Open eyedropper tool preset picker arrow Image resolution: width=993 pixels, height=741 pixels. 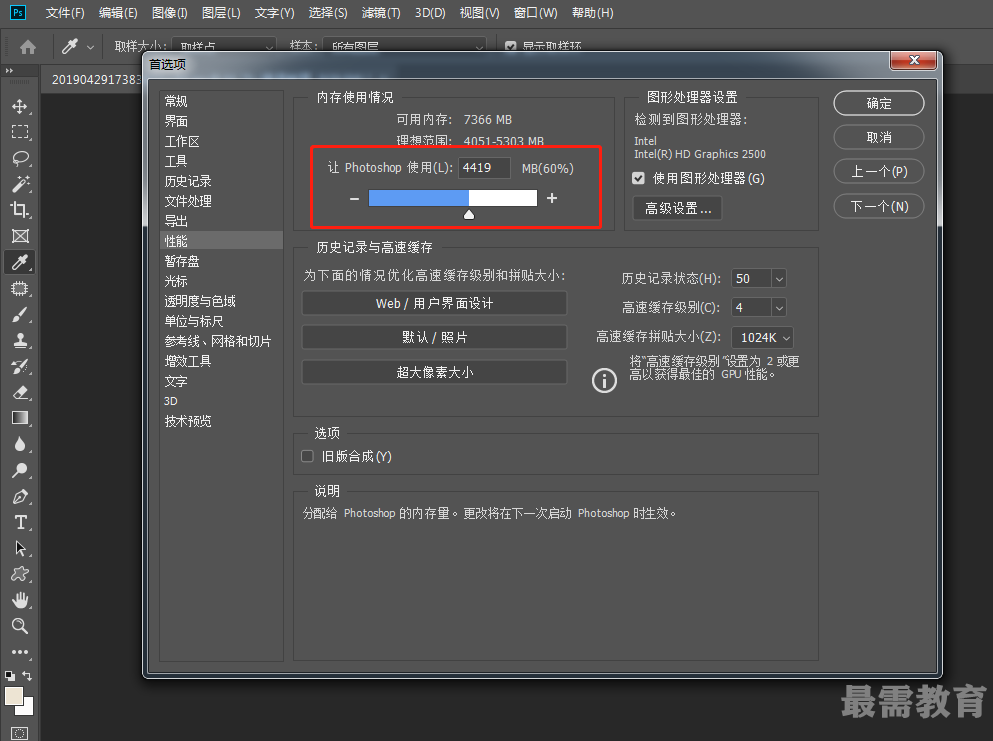(x=91, y=48)
